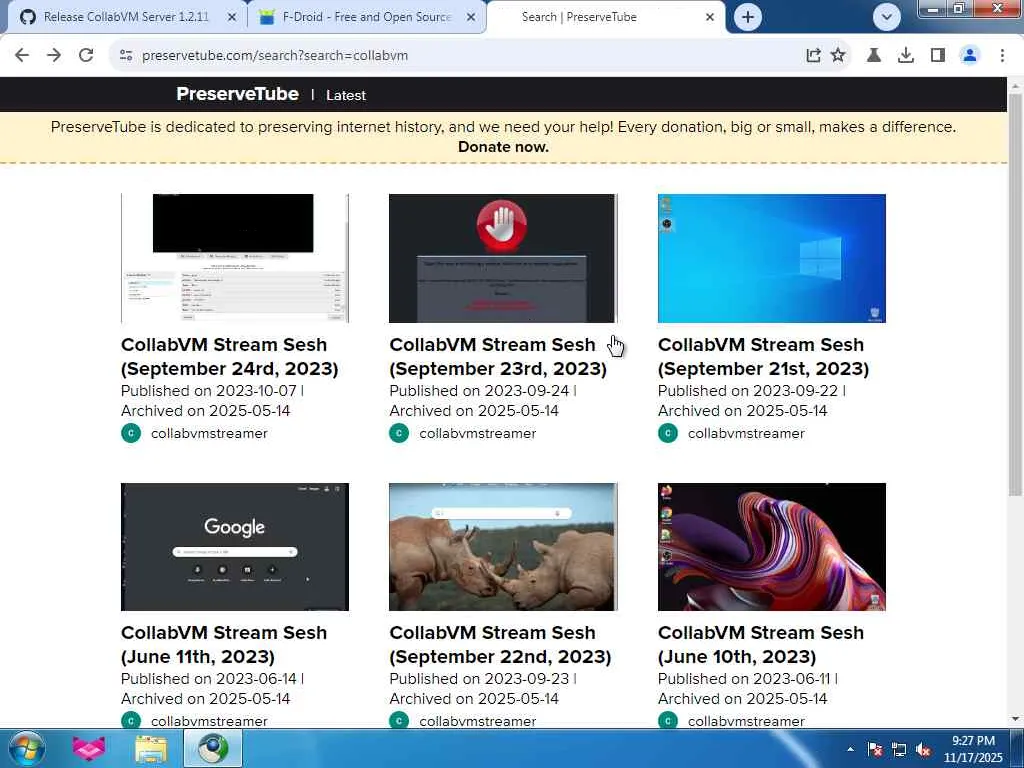Open a new tab with the plus button

[748, 17]
